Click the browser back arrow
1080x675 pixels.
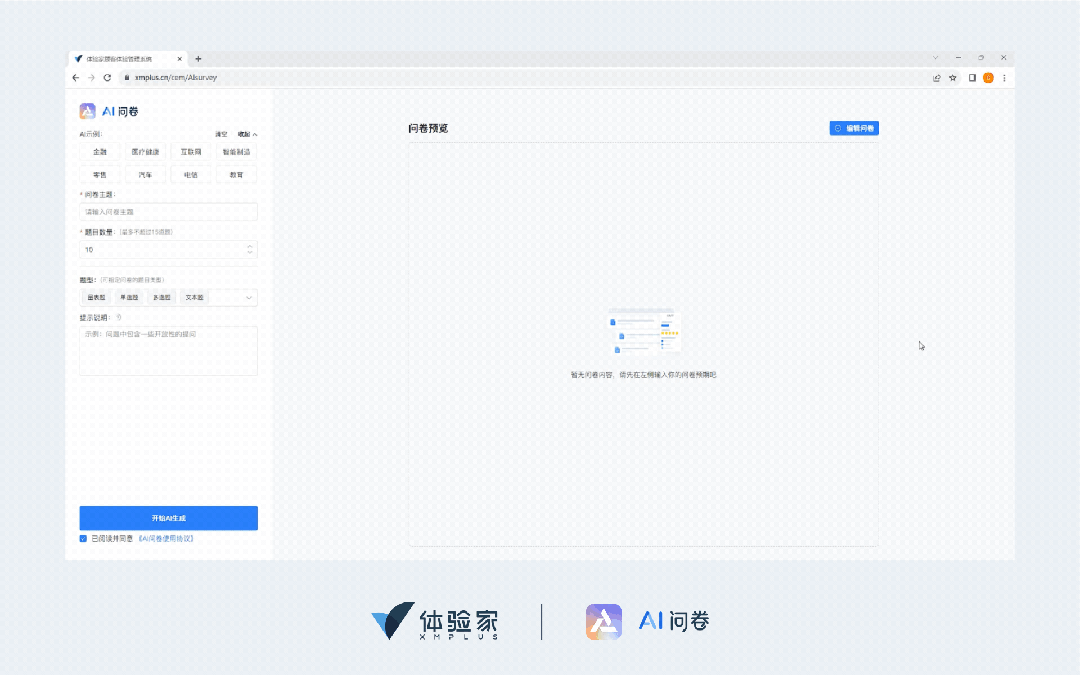[75, 78]
